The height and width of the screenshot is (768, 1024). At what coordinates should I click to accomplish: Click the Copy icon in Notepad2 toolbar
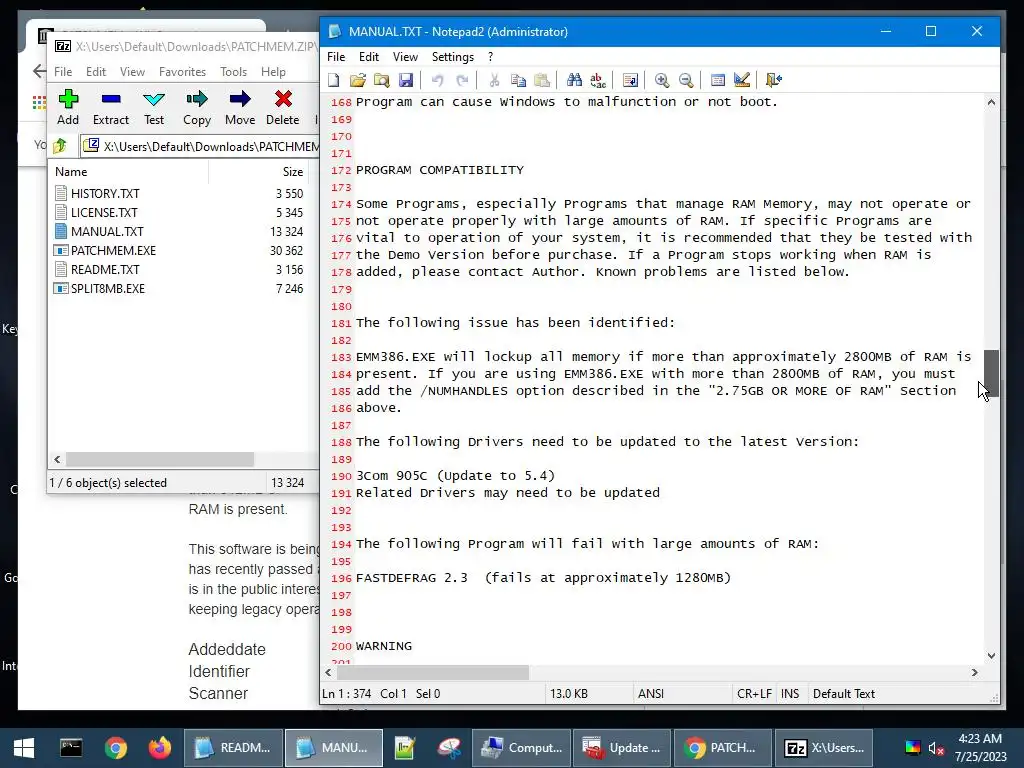(x=519, y=80)
